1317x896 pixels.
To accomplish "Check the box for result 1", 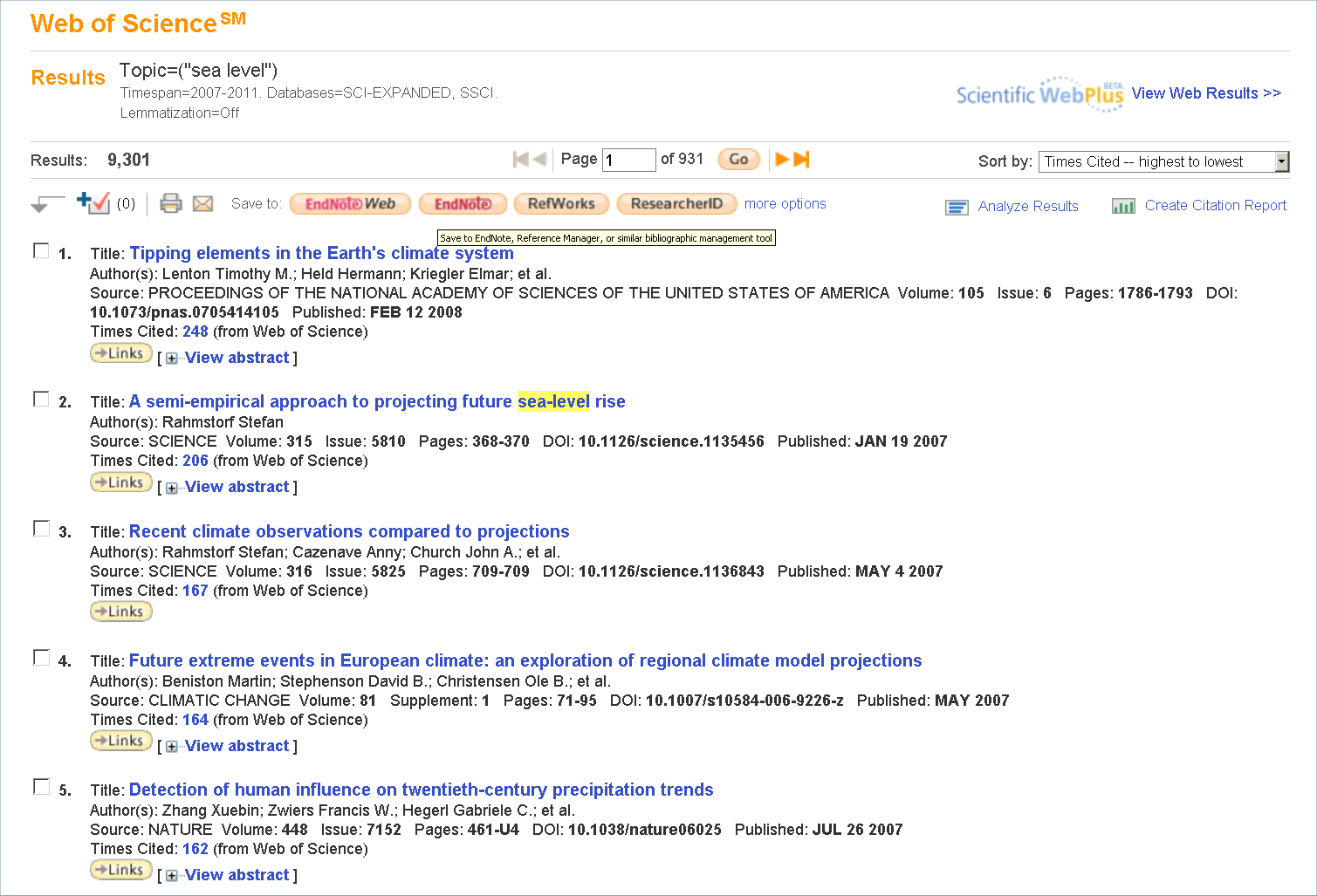I will pos(41,251).
